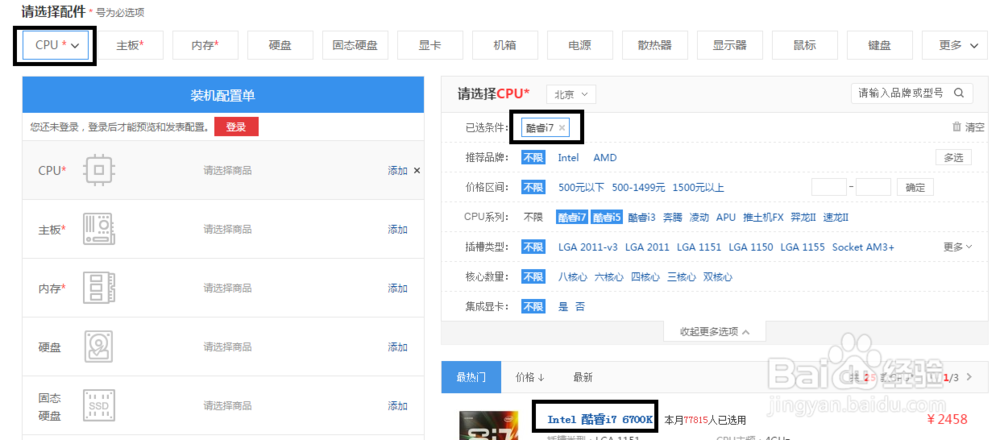The image size is (1000, 440).
Task: Click the red 登录 button
Action: (x=236, y=127)
